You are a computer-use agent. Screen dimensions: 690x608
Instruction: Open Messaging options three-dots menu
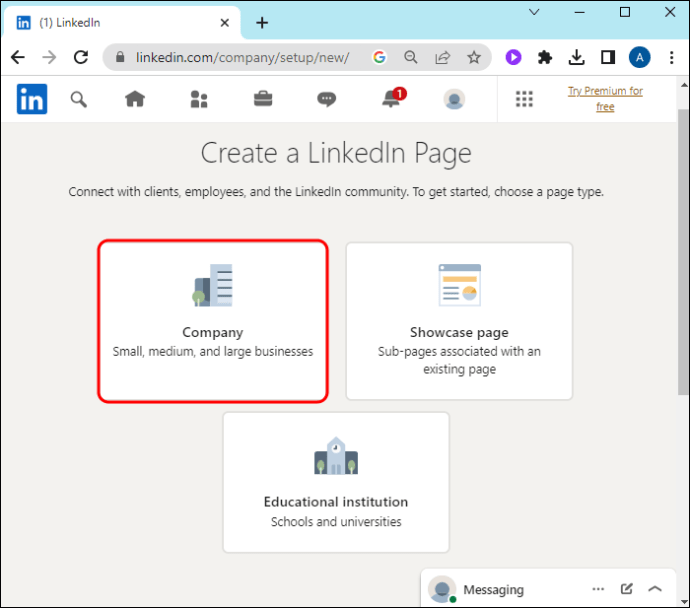[x=598, y=589]
